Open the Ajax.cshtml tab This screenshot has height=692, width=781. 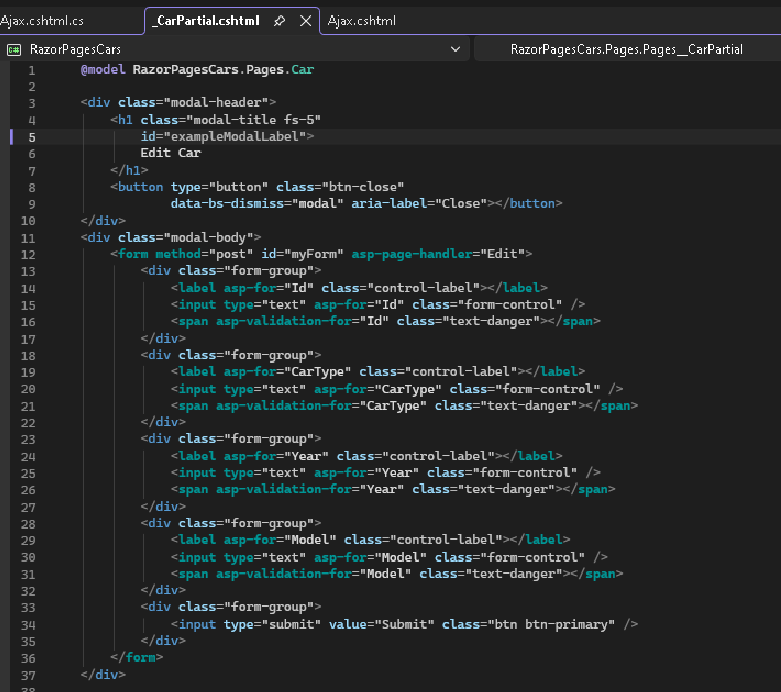click(361, 20)
